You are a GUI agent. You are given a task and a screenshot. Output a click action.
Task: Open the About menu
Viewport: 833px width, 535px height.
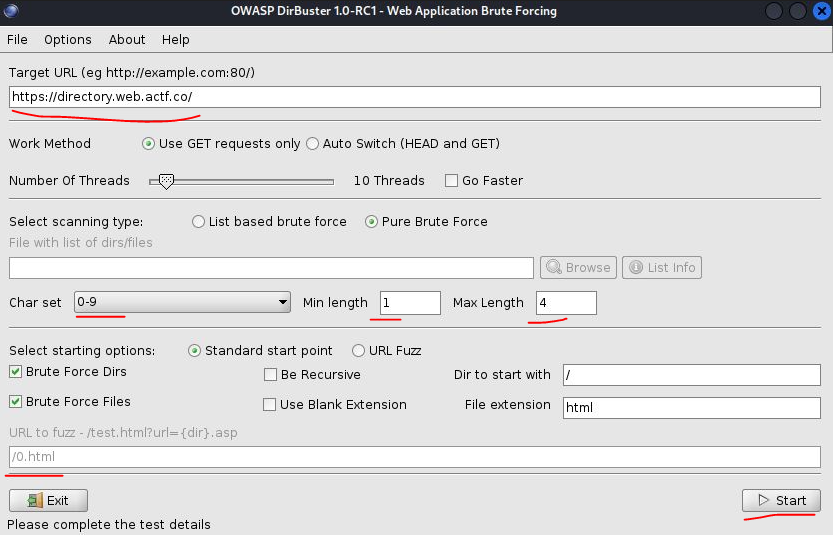(127, 40)
